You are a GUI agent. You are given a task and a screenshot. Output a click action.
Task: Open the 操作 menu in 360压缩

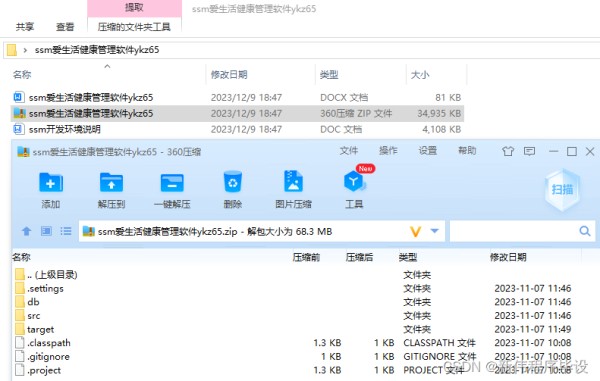click(388, 151)
